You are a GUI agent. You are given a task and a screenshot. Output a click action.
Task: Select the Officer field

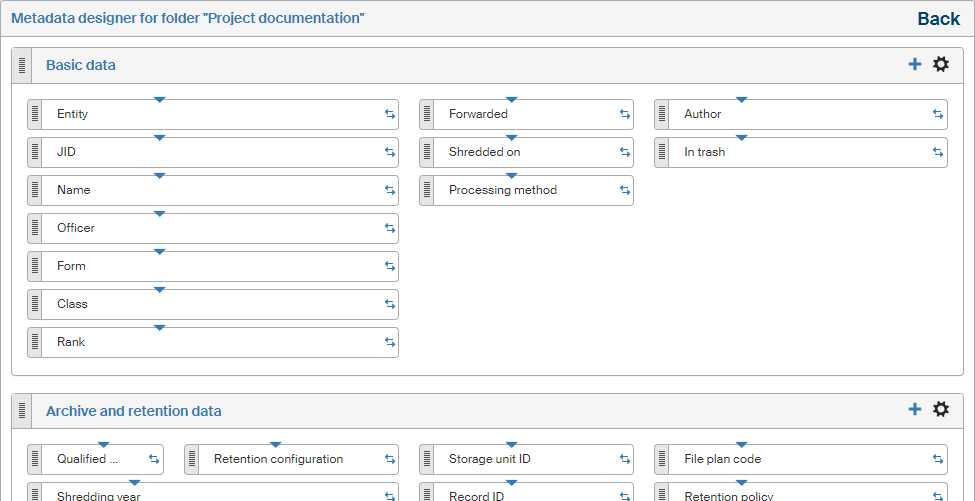pos(200,229)
